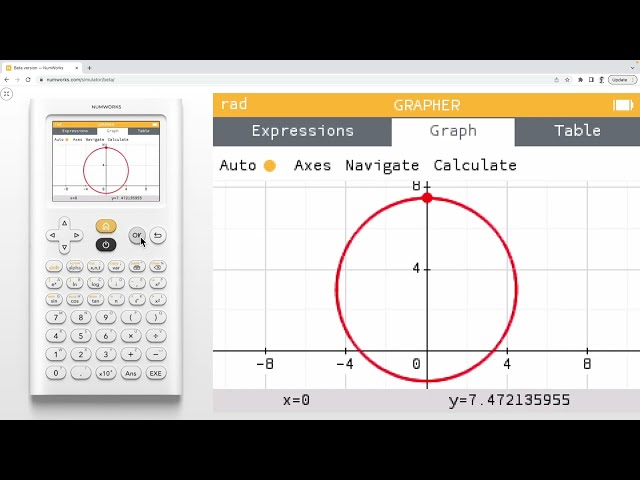Click the pi key on calculator
640x480 pixels.
[x=116, y=300]
